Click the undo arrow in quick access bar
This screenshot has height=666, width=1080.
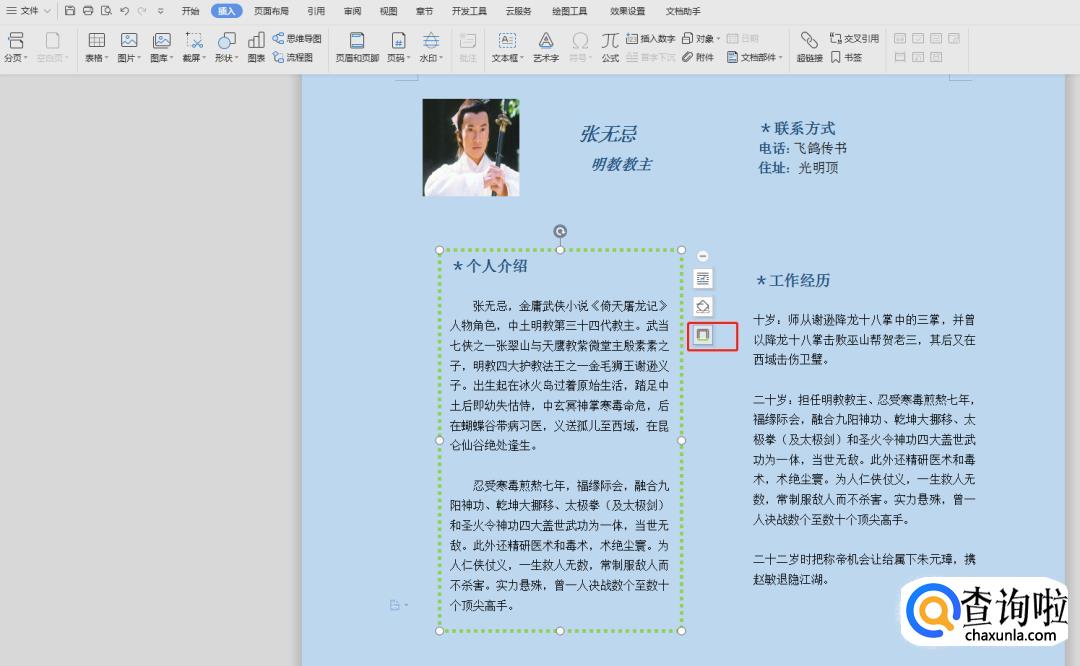124,11
